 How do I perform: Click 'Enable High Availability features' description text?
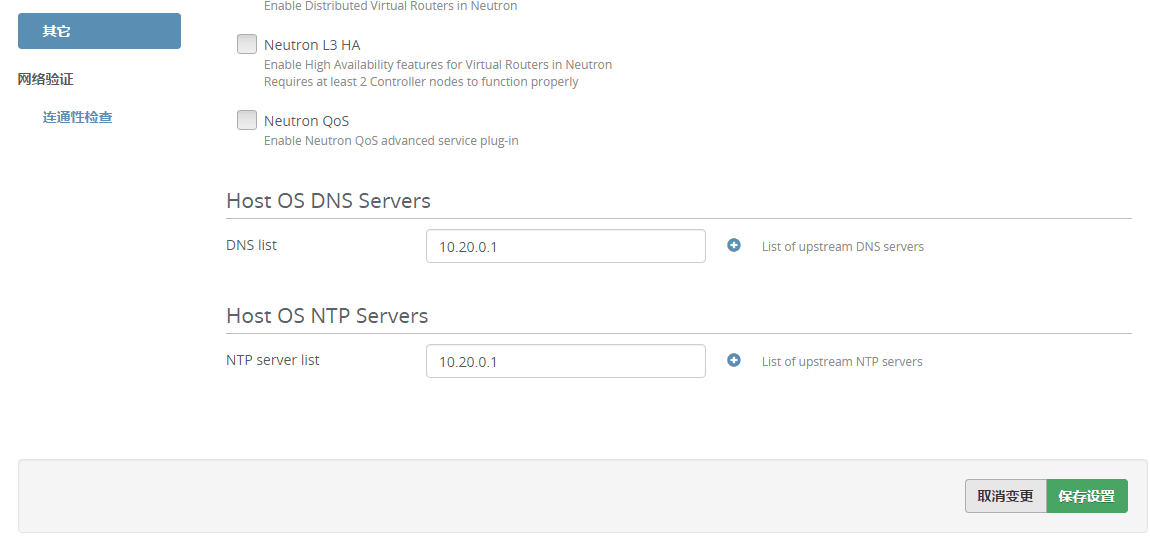(438, 65)
